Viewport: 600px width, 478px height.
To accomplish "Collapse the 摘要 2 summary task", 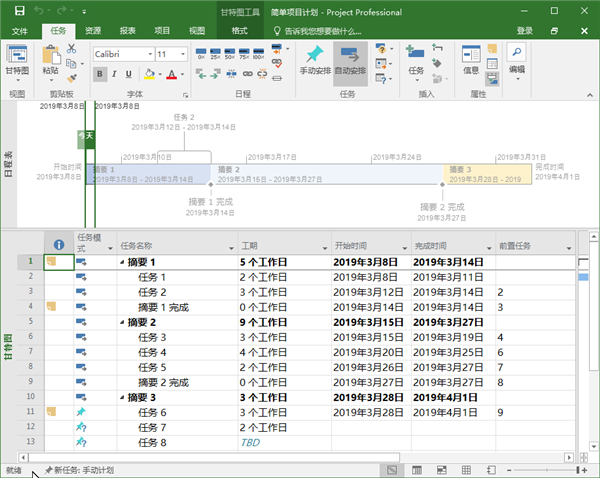I will click(123, 323).
